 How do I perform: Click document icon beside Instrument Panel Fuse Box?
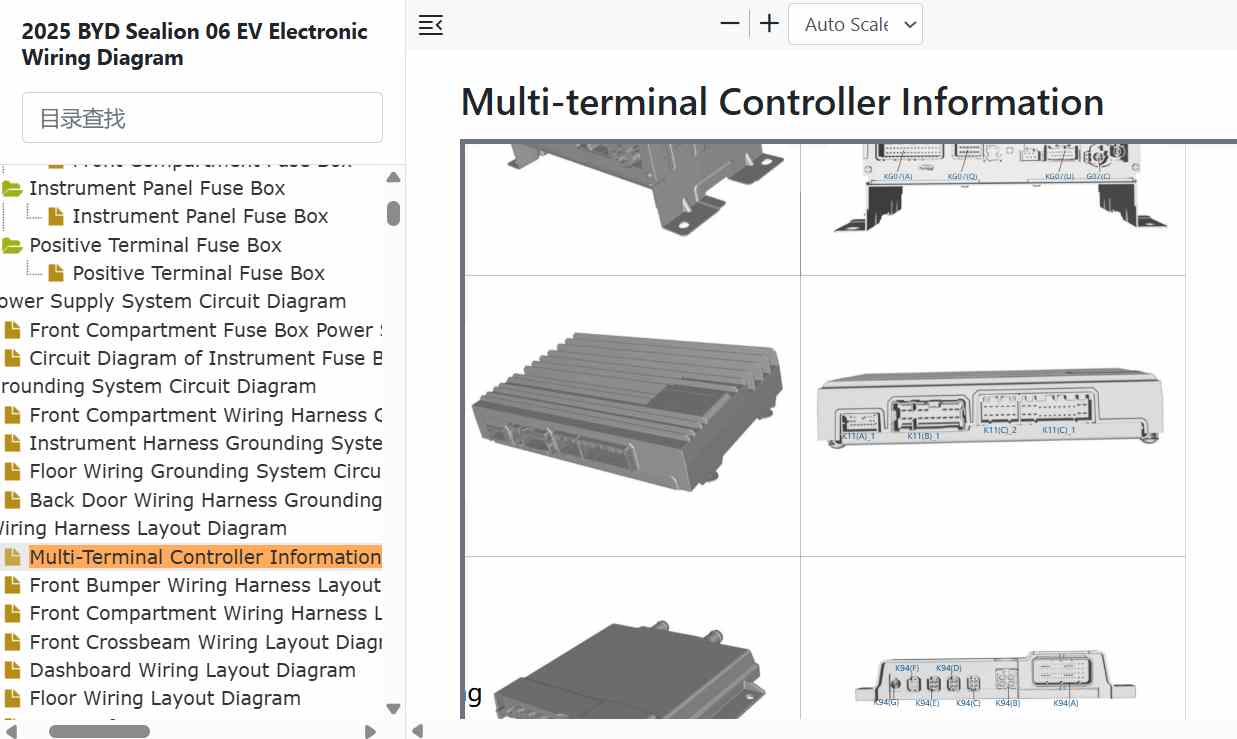(x=56, y=216)
